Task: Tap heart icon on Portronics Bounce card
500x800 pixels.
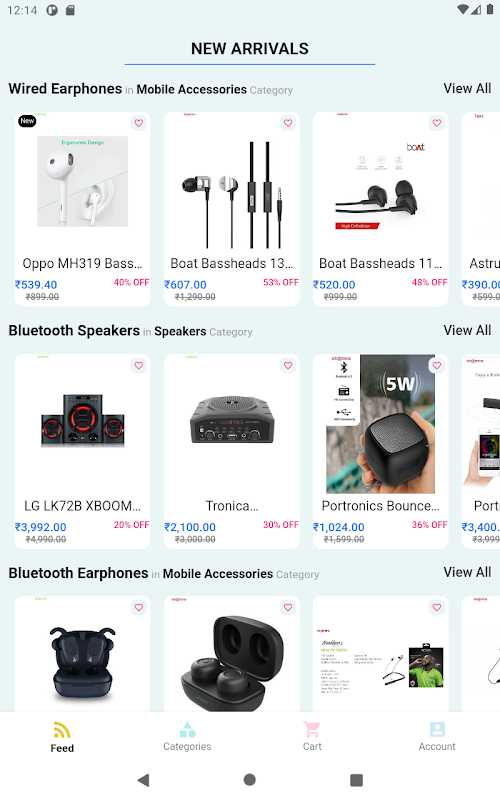Action: tap(437, 365)
